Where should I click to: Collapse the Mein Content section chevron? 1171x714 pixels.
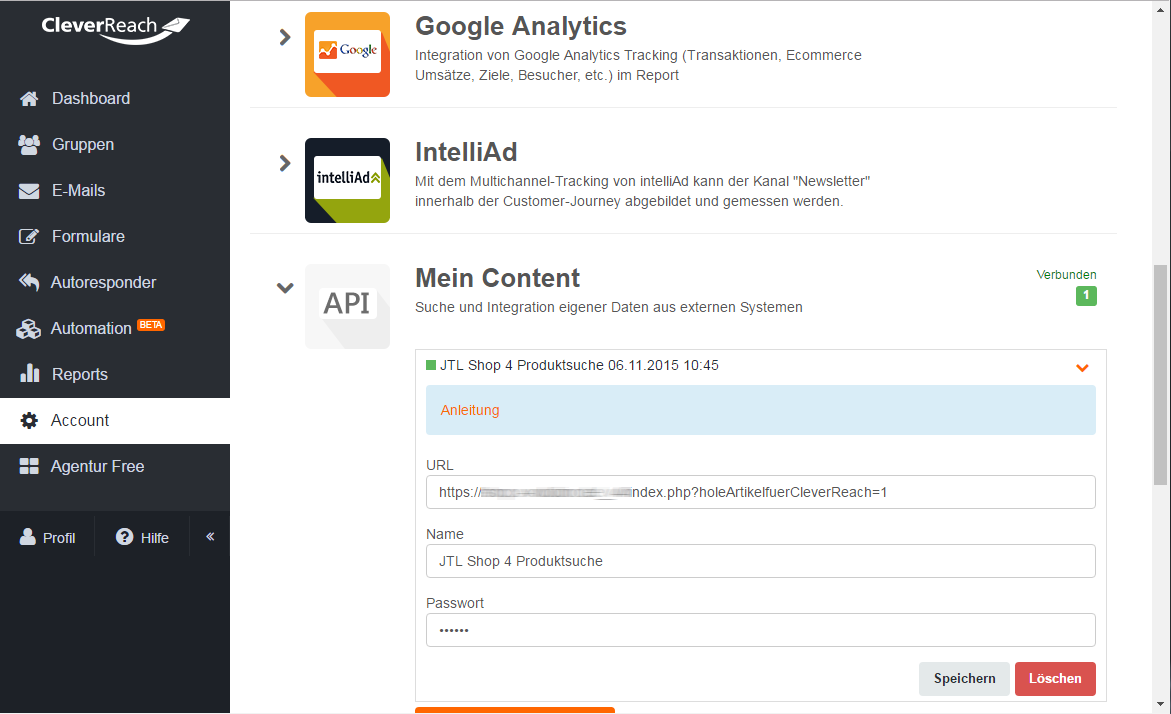point(285,288)
